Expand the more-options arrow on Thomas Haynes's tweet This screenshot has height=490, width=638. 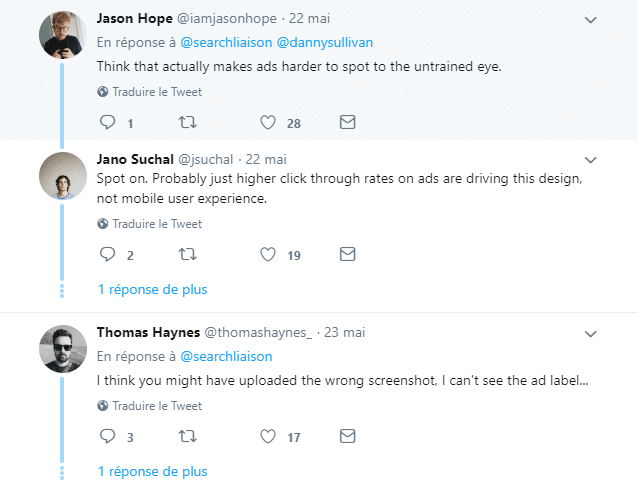pos(590,334)
